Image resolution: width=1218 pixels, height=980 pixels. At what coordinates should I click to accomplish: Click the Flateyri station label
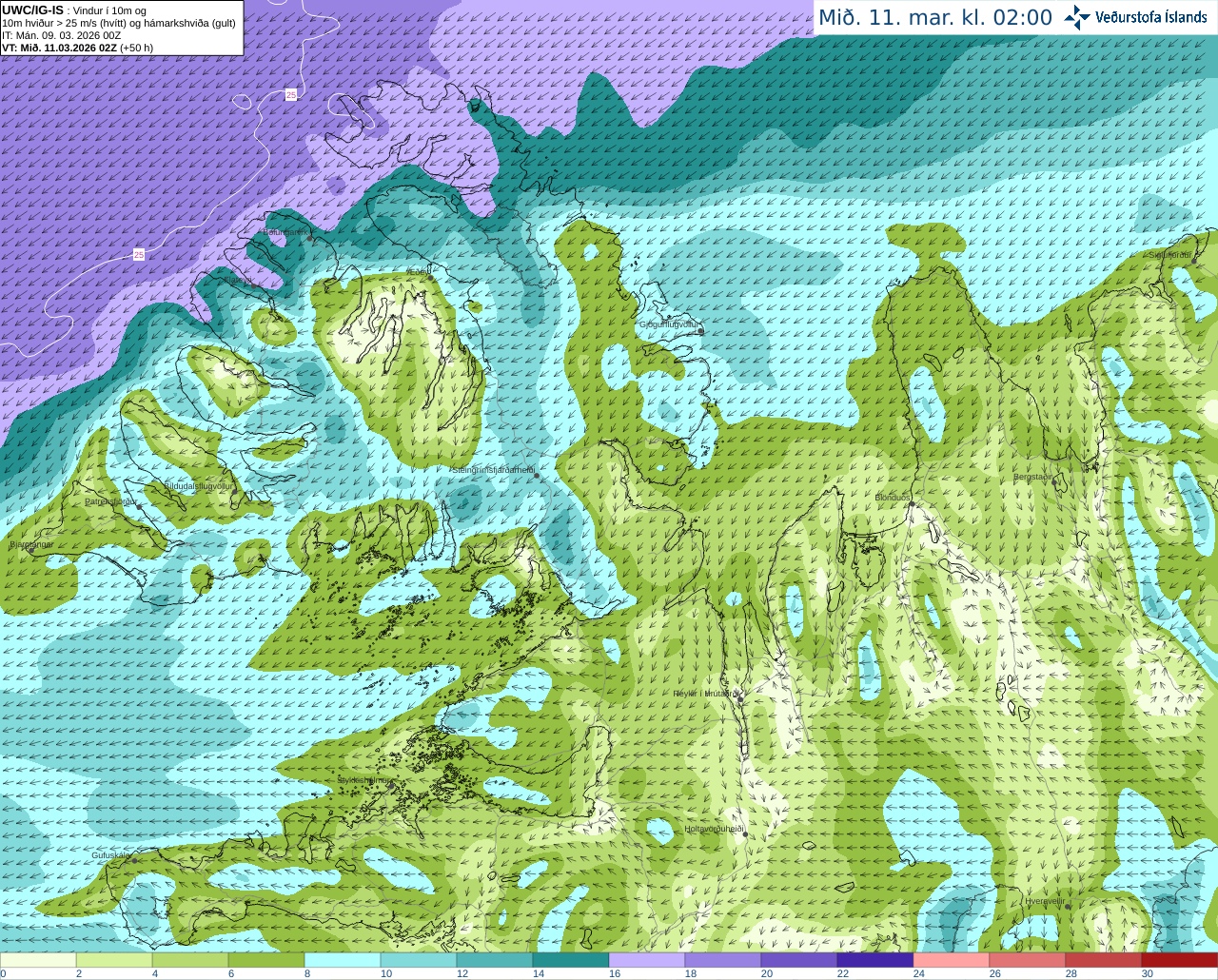(x=238, y=281)
